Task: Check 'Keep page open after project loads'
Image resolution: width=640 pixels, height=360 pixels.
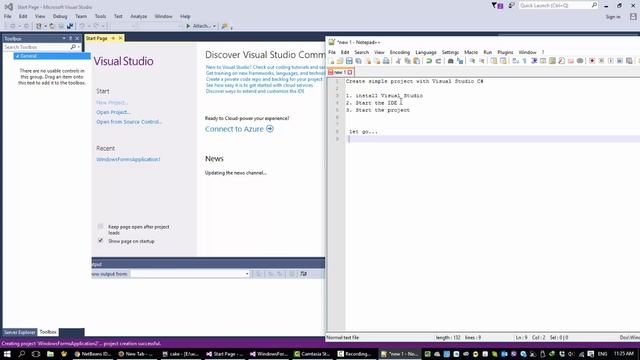Action: (x=100, y=226)
